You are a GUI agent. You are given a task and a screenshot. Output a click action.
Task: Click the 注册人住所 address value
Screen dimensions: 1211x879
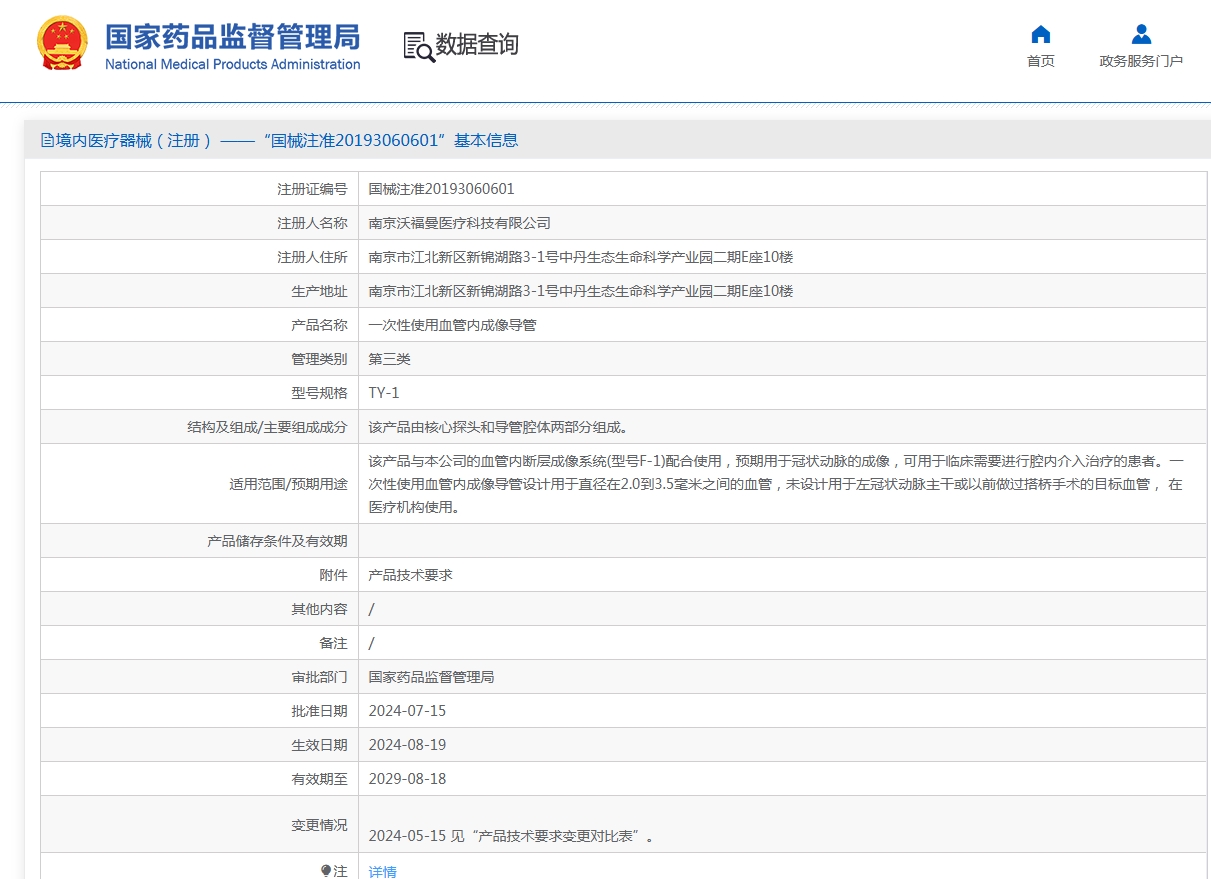coord(581,257)
